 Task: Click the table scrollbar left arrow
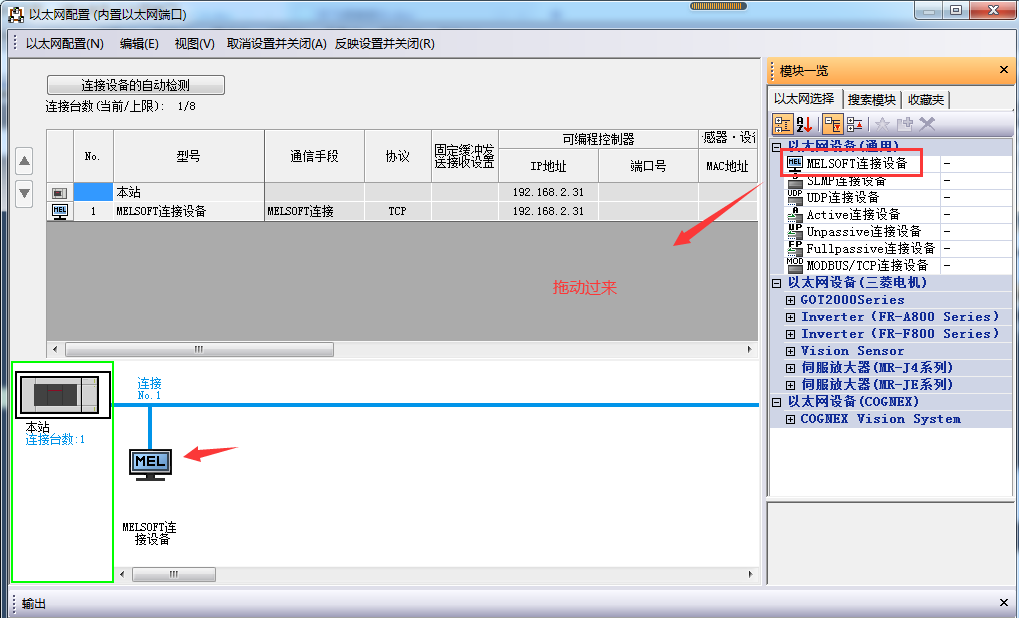[55, 349]
